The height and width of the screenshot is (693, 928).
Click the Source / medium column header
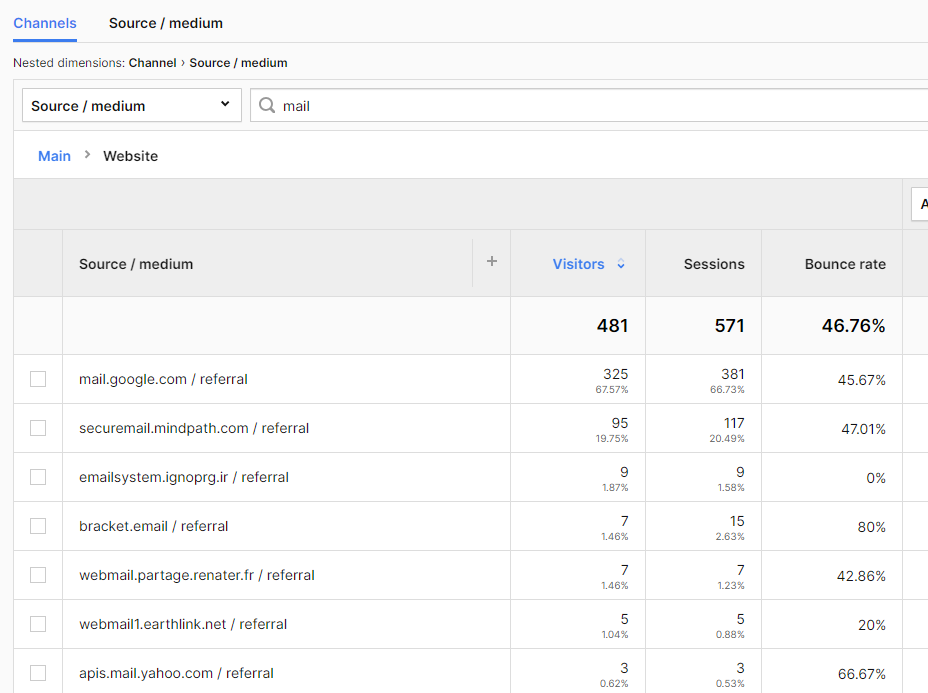[136, 264]
